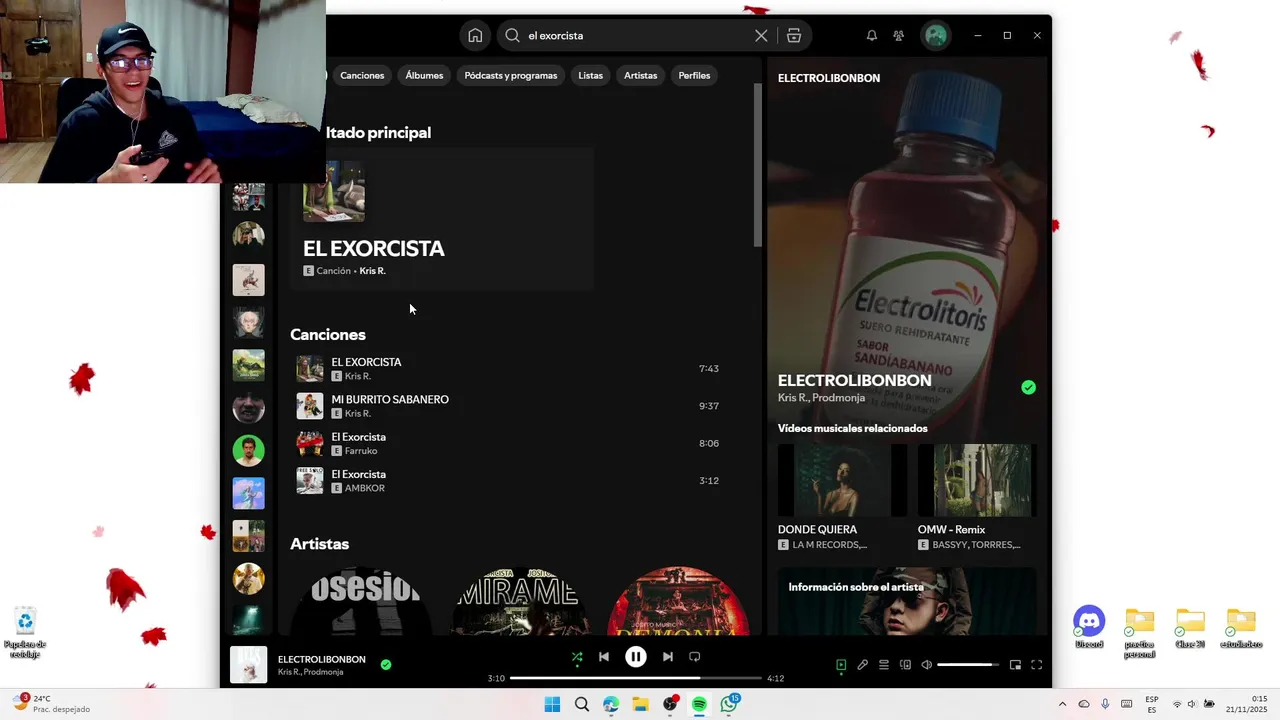Open Kris R. link in top result
Image resolution: width=1280 pixels, height=720 pixels.
click(372, 271)
